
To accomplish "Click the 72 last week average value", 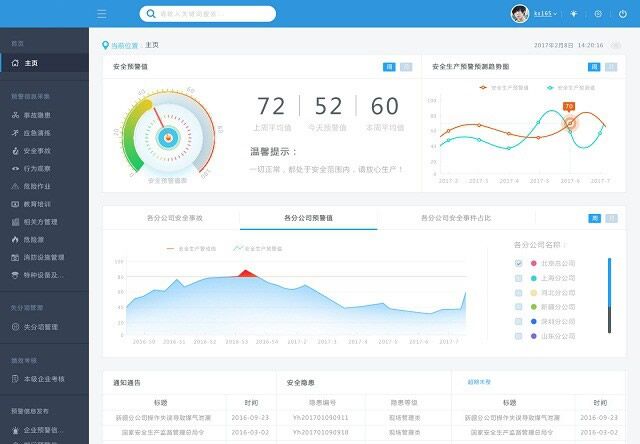I will click(x=271, y=106).
